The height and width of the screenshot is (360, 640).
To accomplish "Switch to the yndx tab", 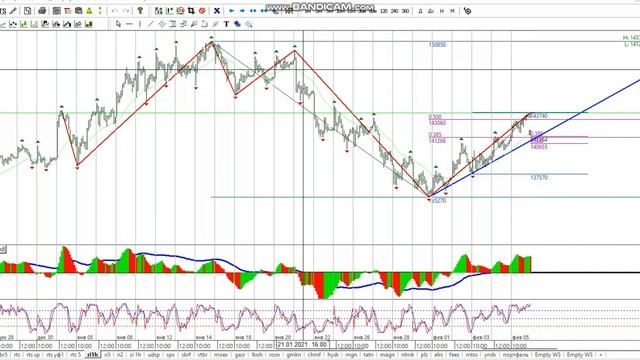I will coord(490,355).
